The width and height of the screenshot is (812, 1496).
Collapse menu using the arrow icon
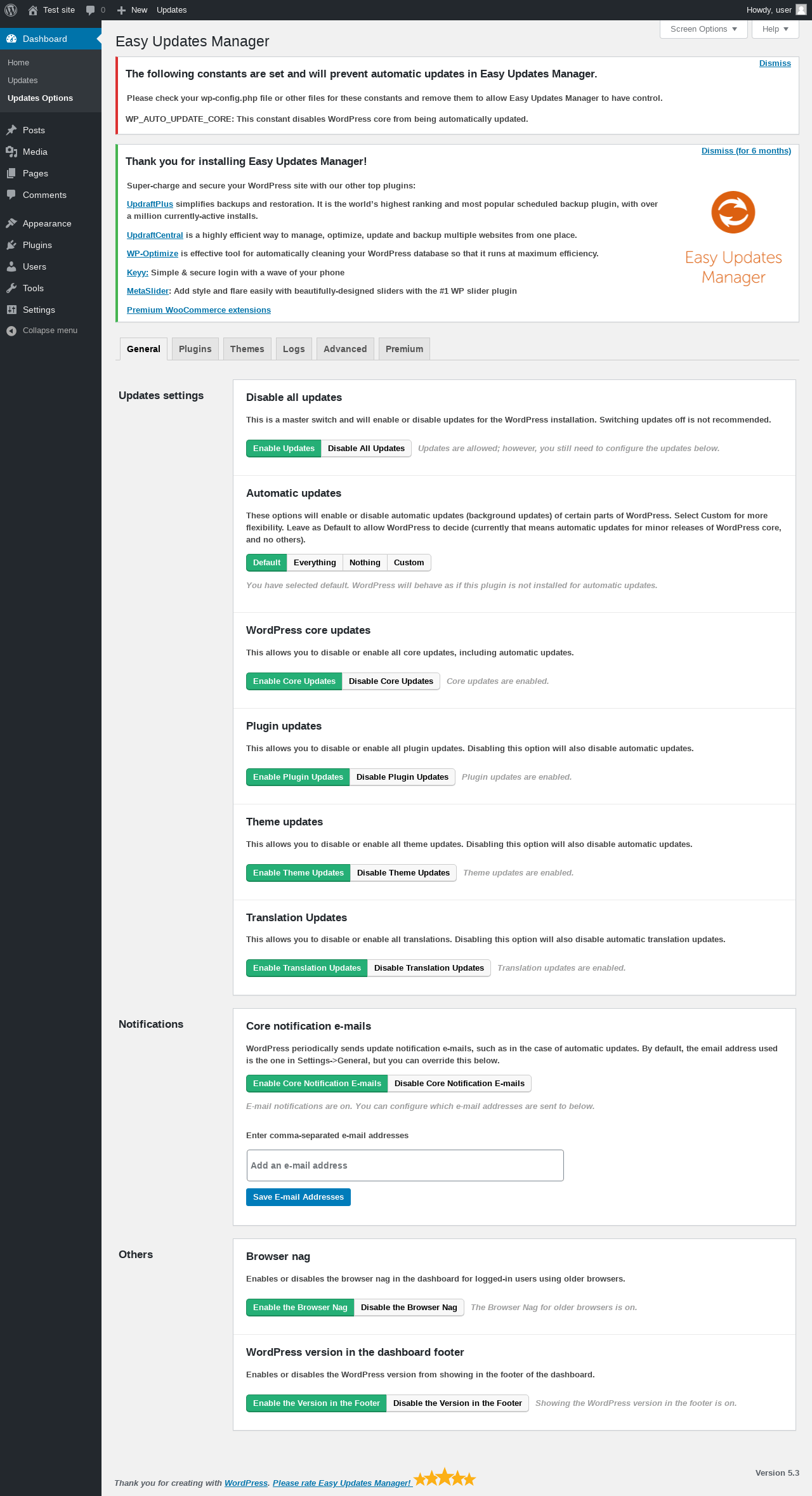[x=11, y=331]
